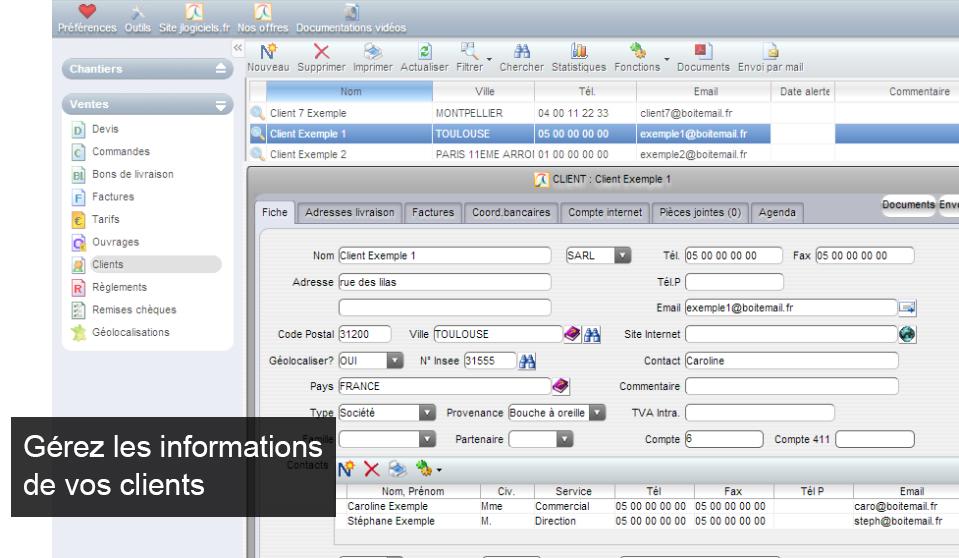
Task: Open the Géolocaliser OUI dropdown
Action: (x=395, y=360)
